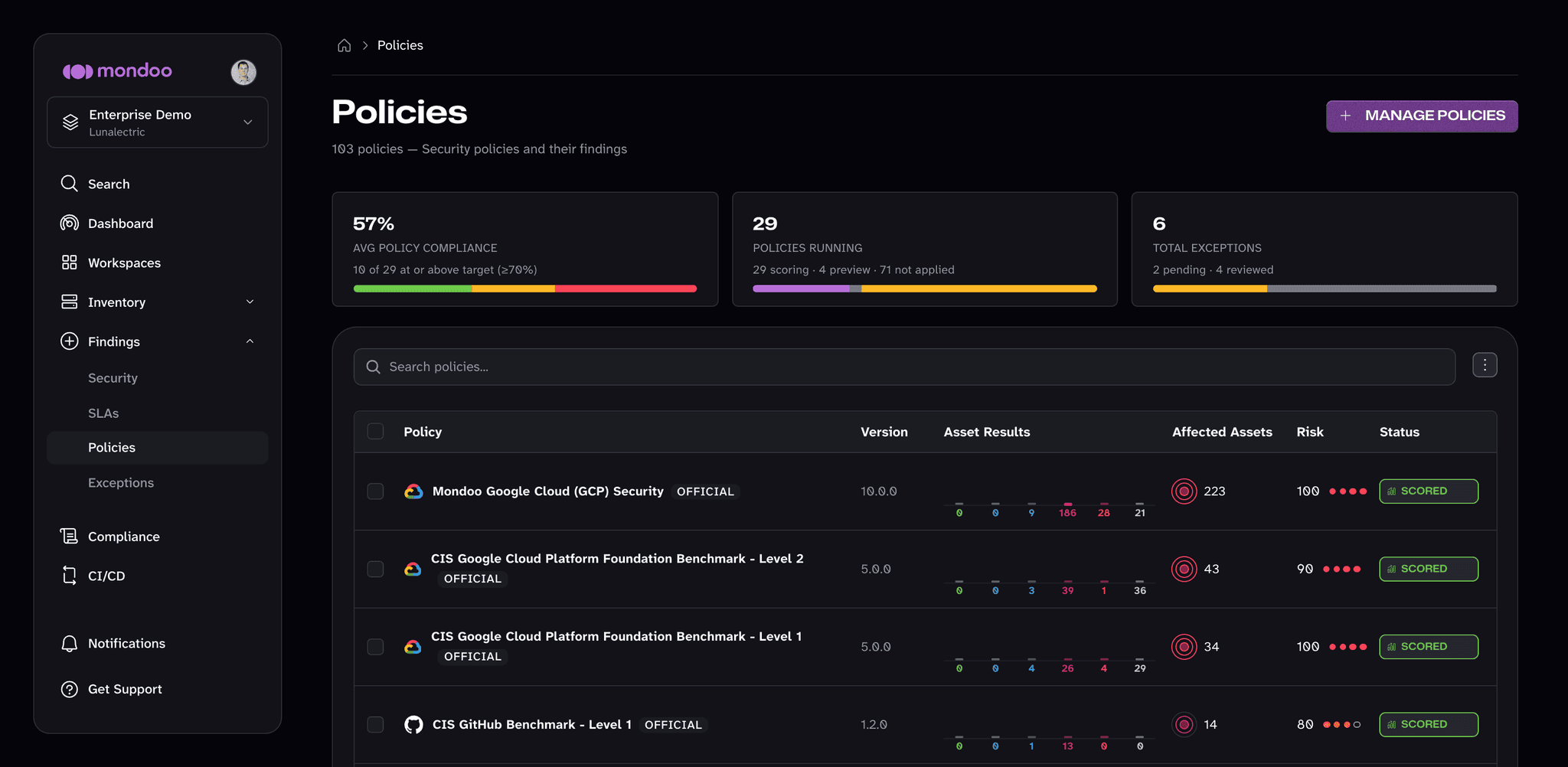Check the CIS GitHub Benchmark Level 1 row

coord(375,725)
